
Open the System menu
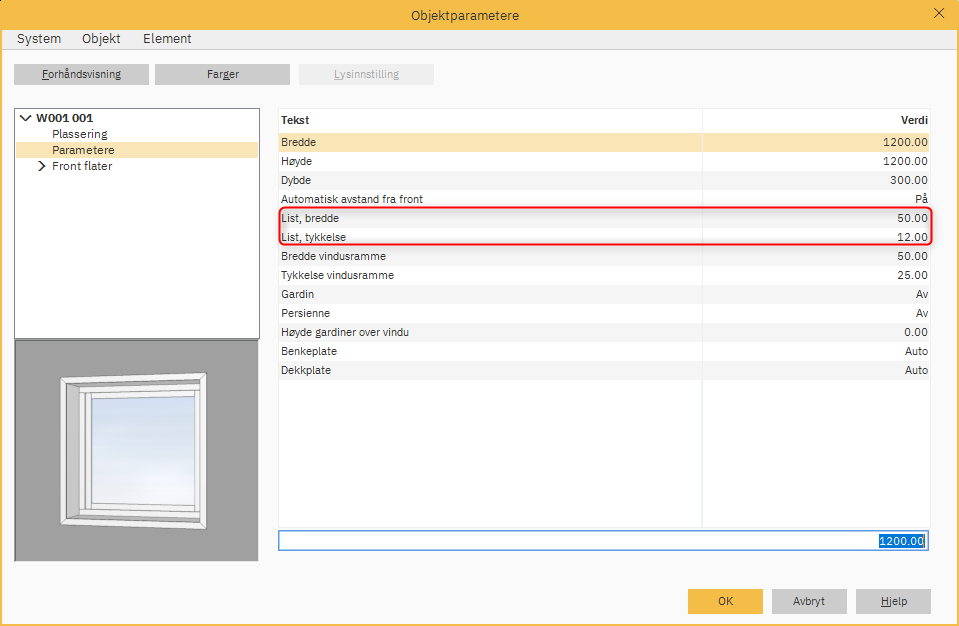[x=39, y=39]
